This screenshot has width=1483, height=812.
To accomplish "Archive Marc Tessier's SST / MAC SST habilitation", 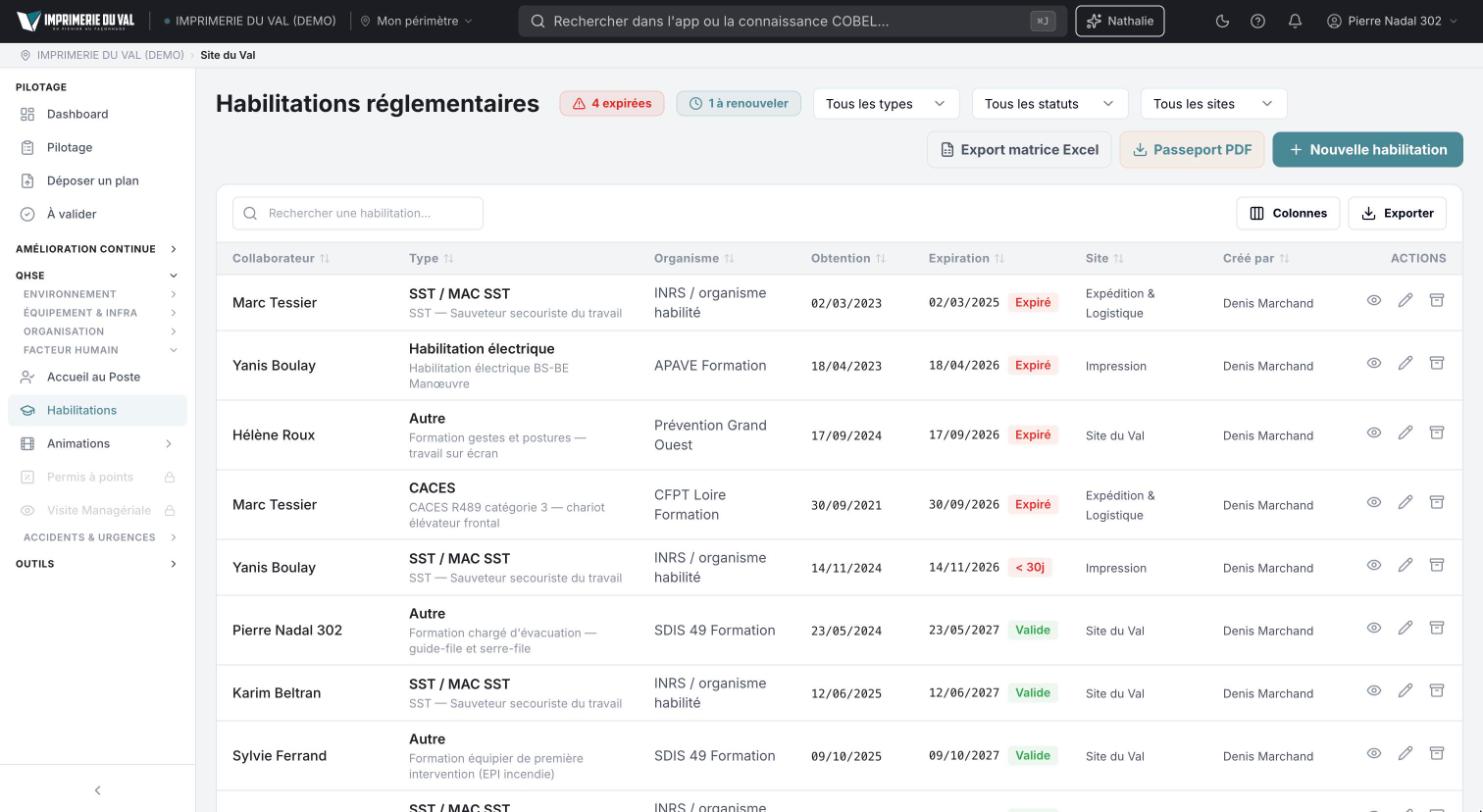I will point(1437,300).
